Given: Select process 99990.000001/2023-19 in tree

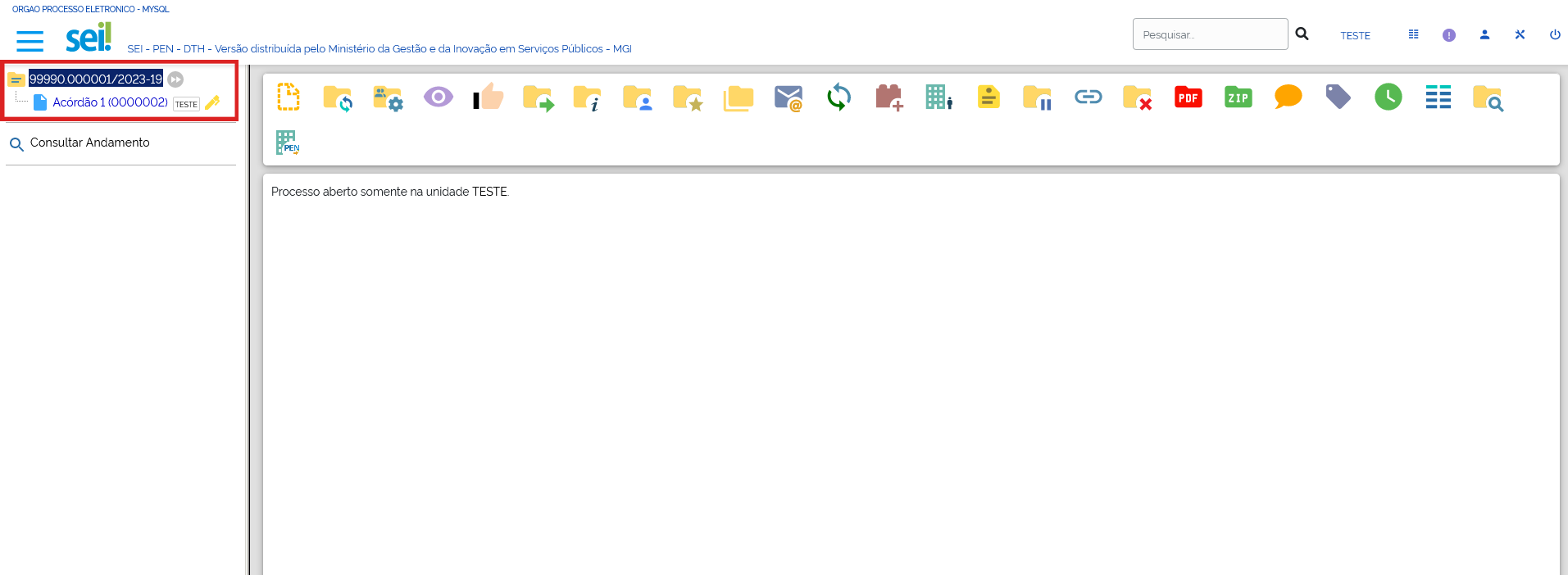Looking at the screenshot, I should [96, 79].
